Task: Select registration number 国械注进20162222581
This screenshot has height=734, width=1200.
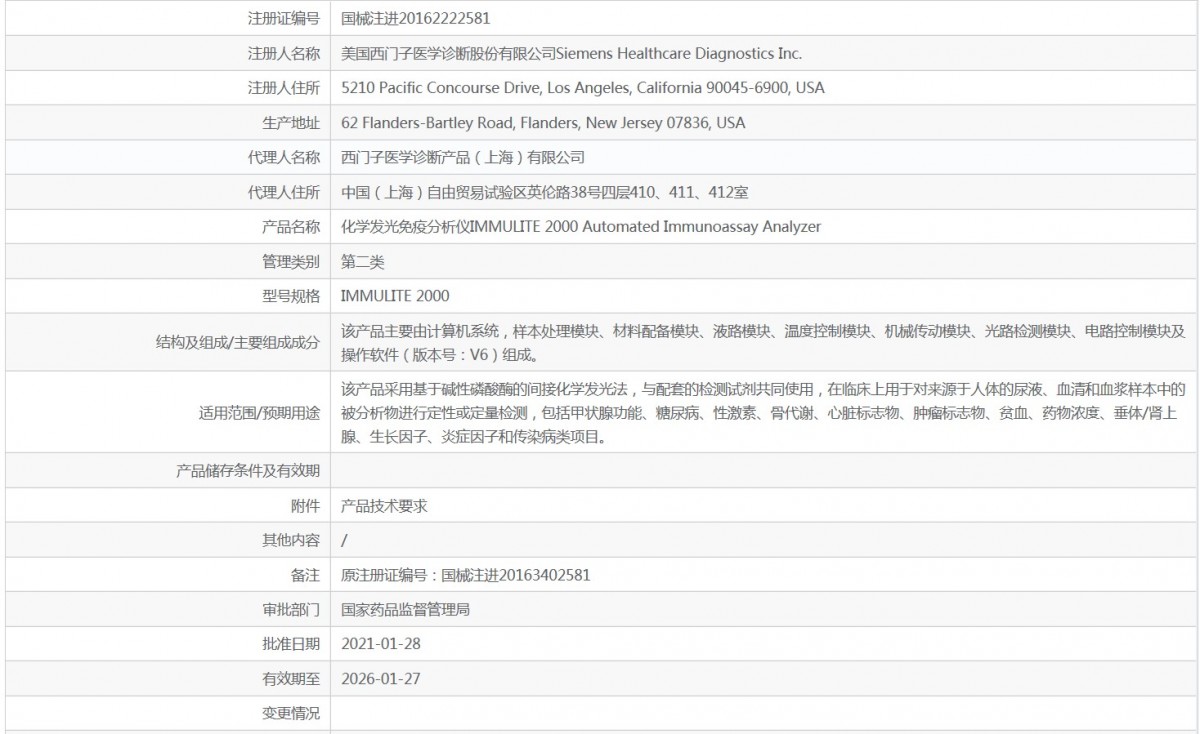Action: pos(416,18)
